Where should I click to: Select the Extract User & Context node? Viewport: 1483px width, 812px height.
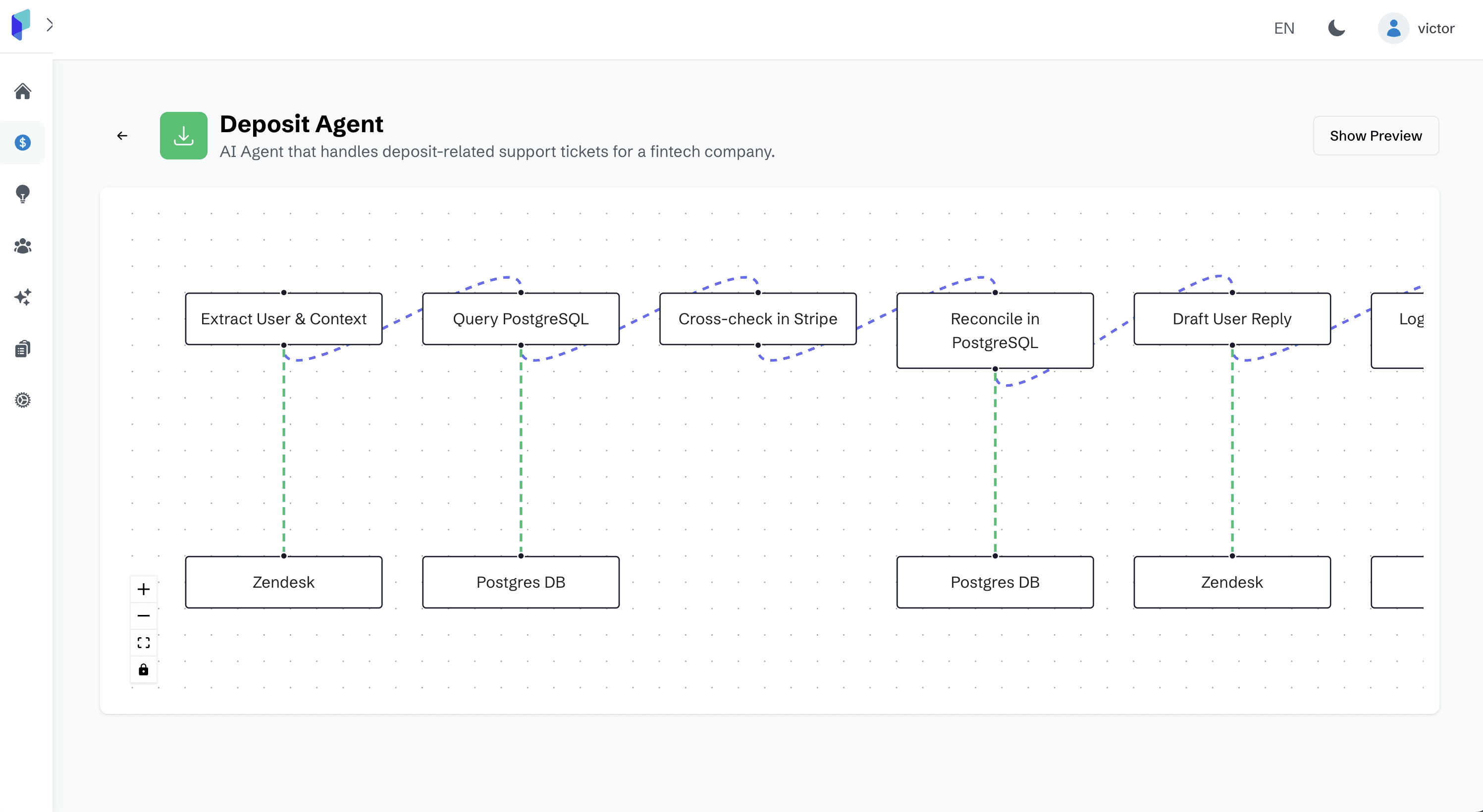[284, 319]
